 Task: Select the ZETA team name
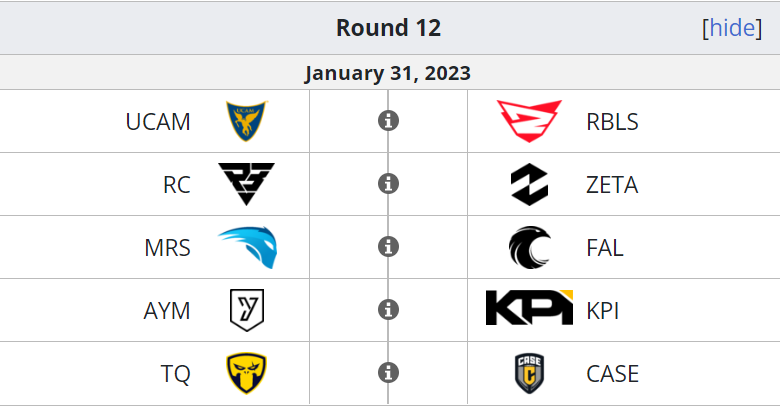612,185
